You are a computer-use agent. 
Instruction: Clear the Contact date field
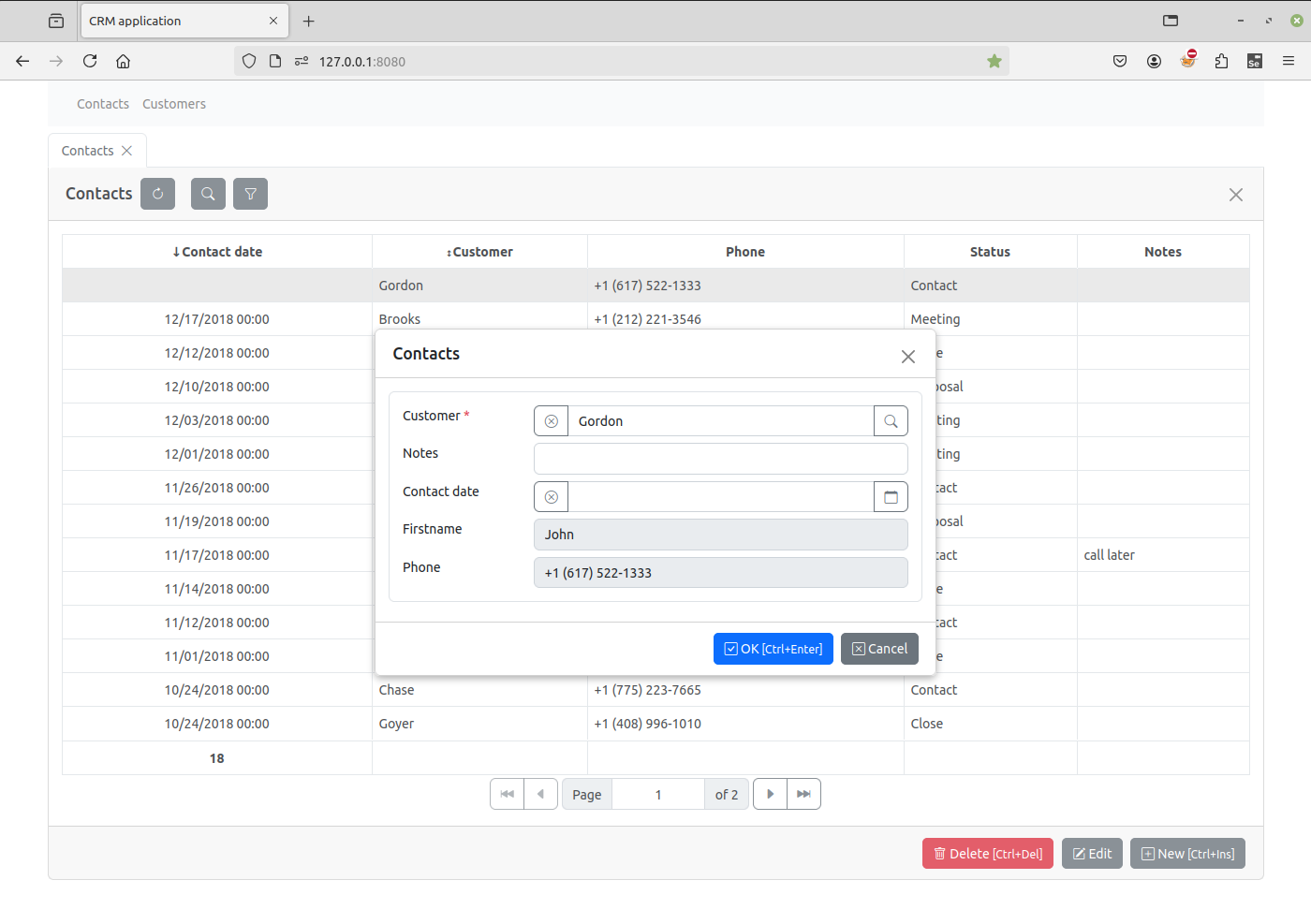[552, 497]
